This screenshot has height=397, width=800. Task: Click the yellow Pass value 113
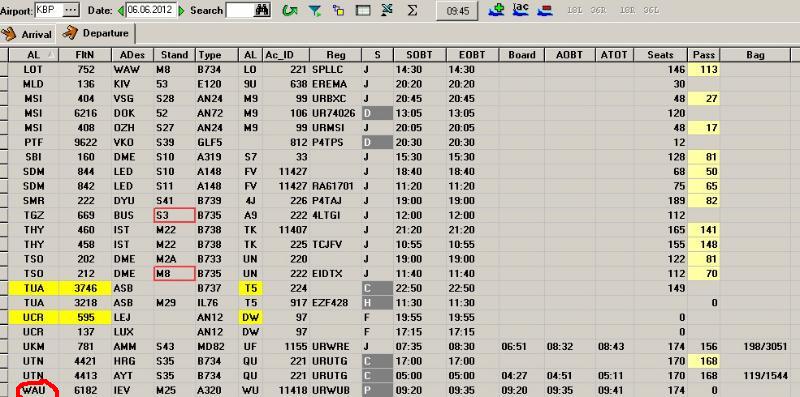point(704,69)
